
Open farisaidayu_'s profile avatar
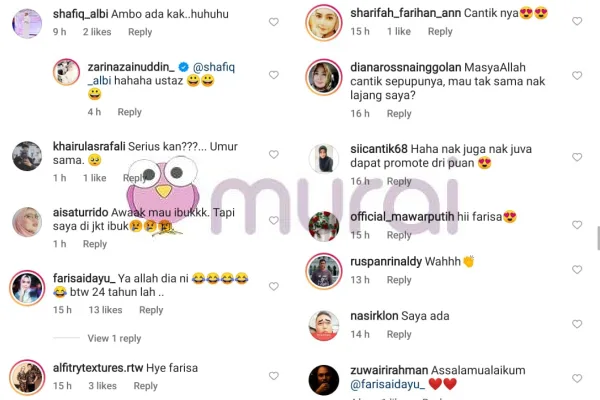pyautogui.click(x=27, y=288)
